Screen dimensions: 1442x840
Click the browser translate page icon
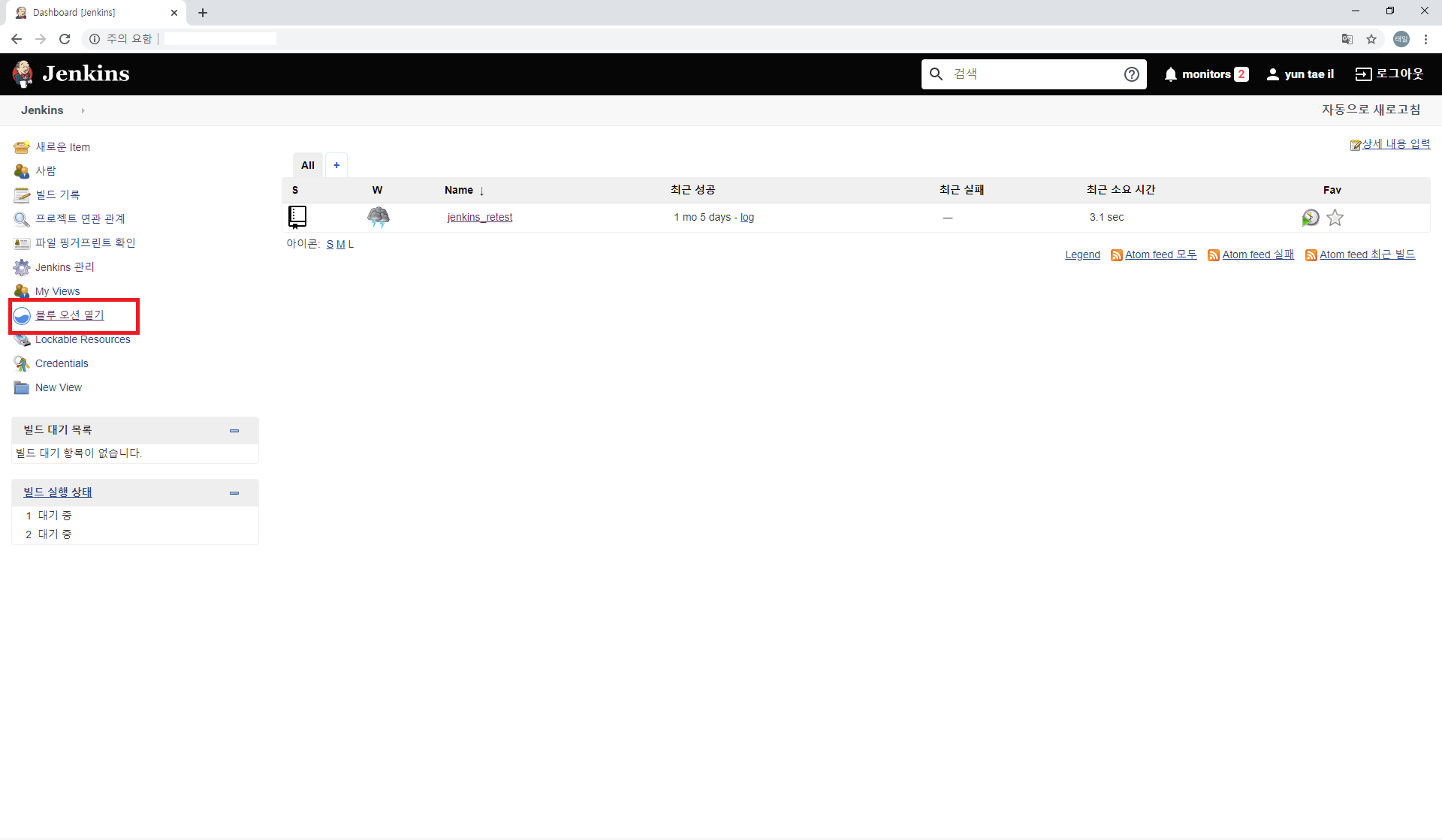[1347, 39]
